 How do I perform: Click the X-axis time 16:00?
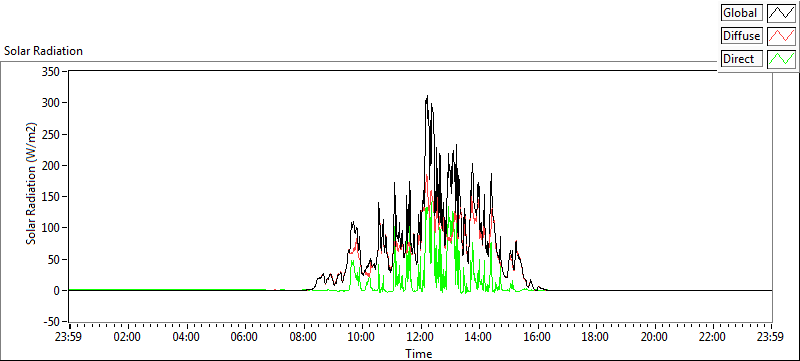point(537,338)
